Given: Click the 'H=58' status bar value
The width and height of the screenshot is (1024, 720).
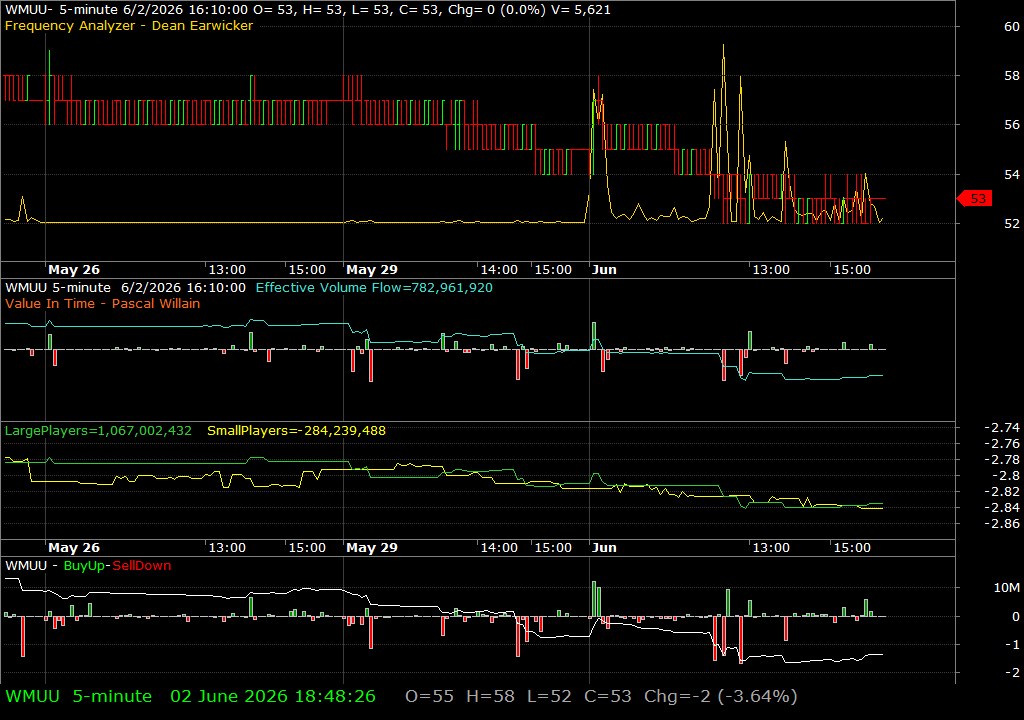Looking at the screenshot, I should [490, 696].
